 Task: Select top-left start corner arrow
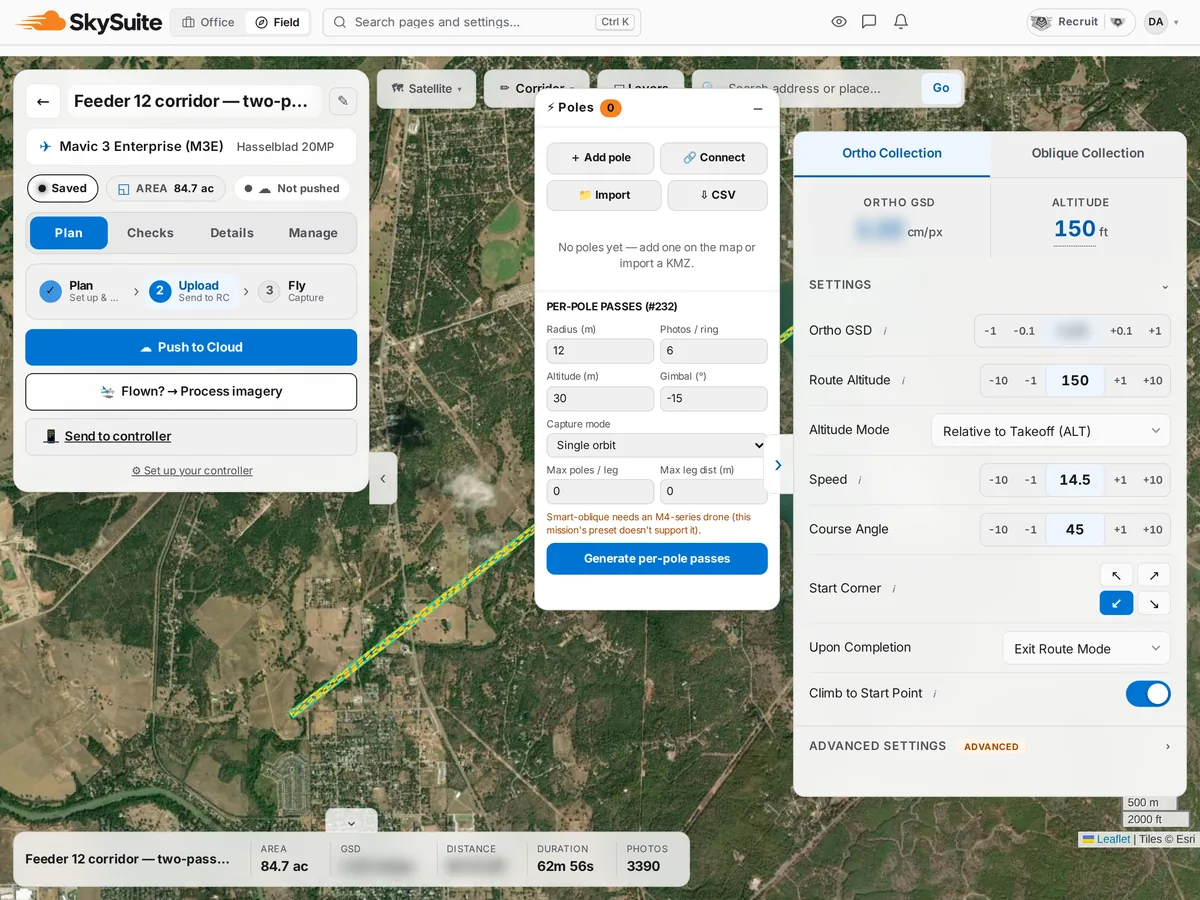point(1116,575)
